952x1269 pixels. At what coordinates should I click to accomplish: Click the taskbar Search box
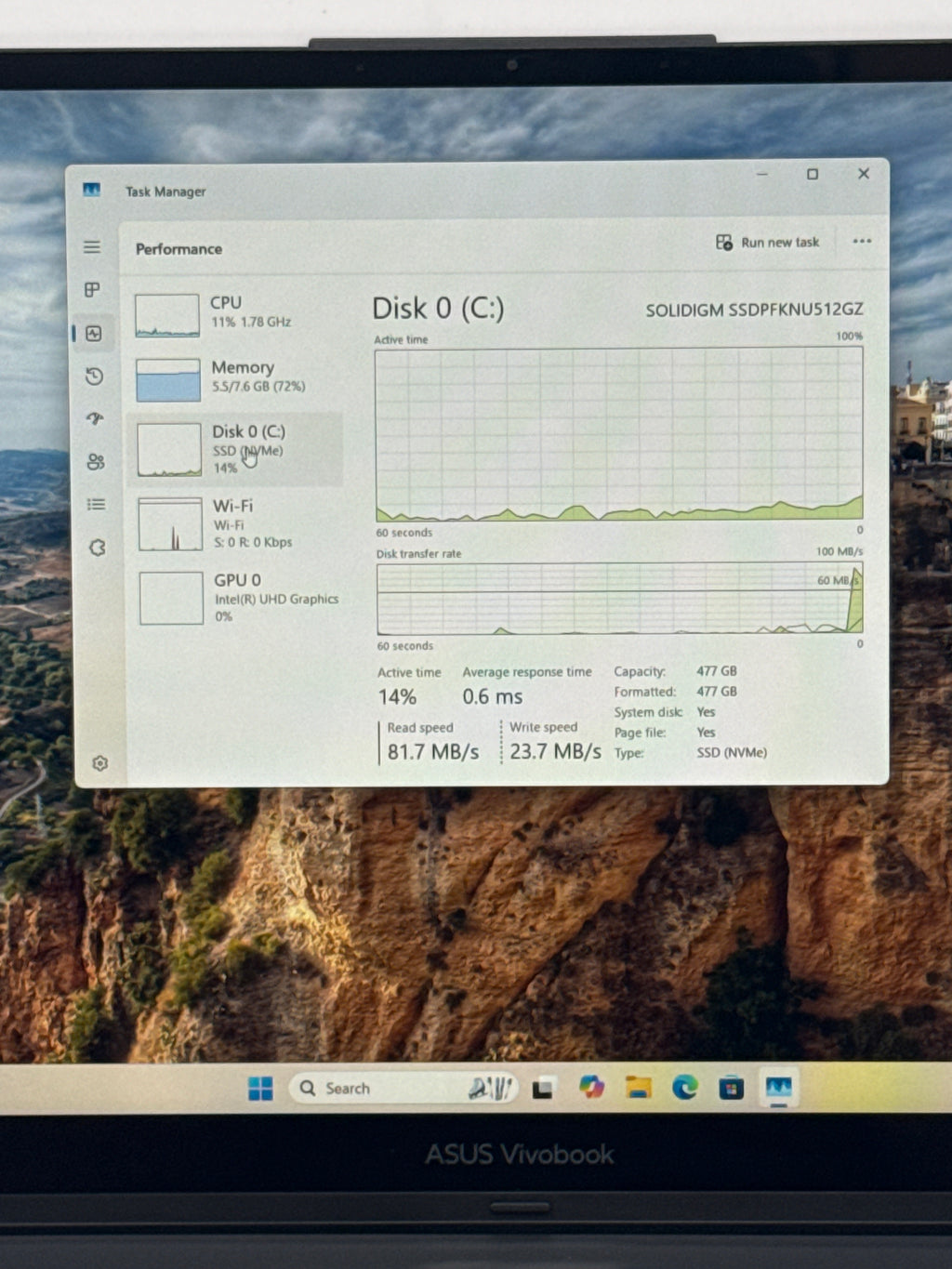pyautogui.click(x=405, y=1088)
